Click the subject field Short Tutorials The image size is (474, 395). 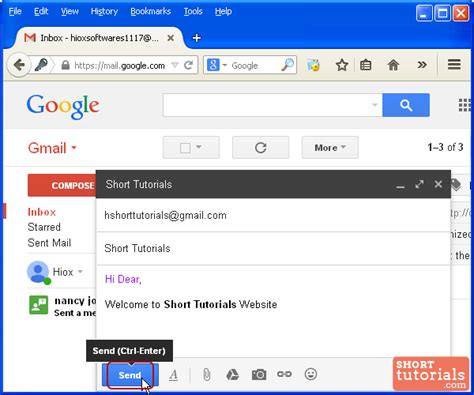point(273,248)
